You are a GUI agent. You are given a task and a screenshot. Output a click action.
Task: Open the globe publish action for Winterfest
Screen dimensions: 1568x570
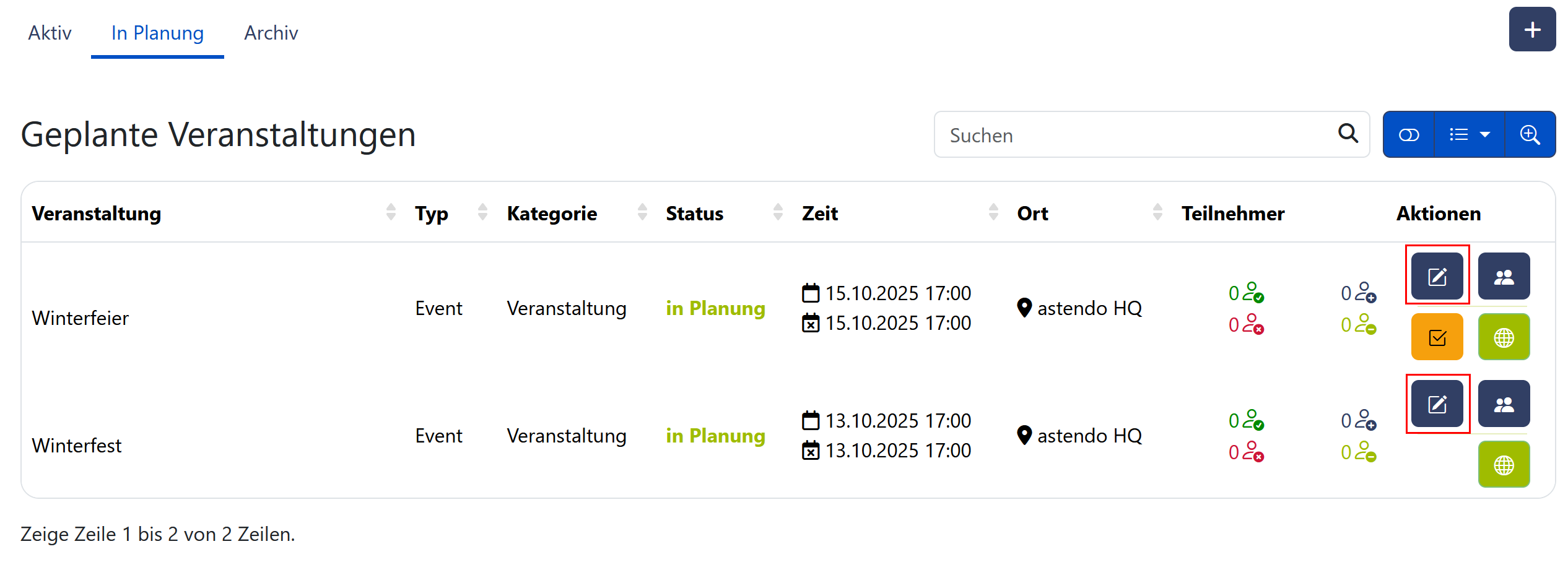point(1504,464)
